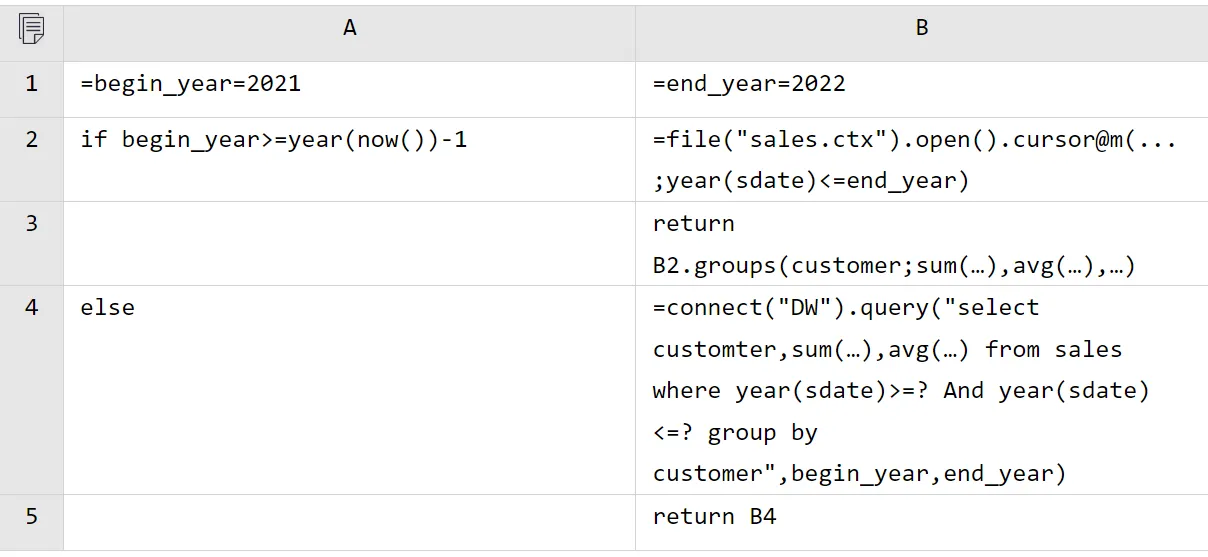Select cell B3 with return B2.groups

(x=921, y=243)
